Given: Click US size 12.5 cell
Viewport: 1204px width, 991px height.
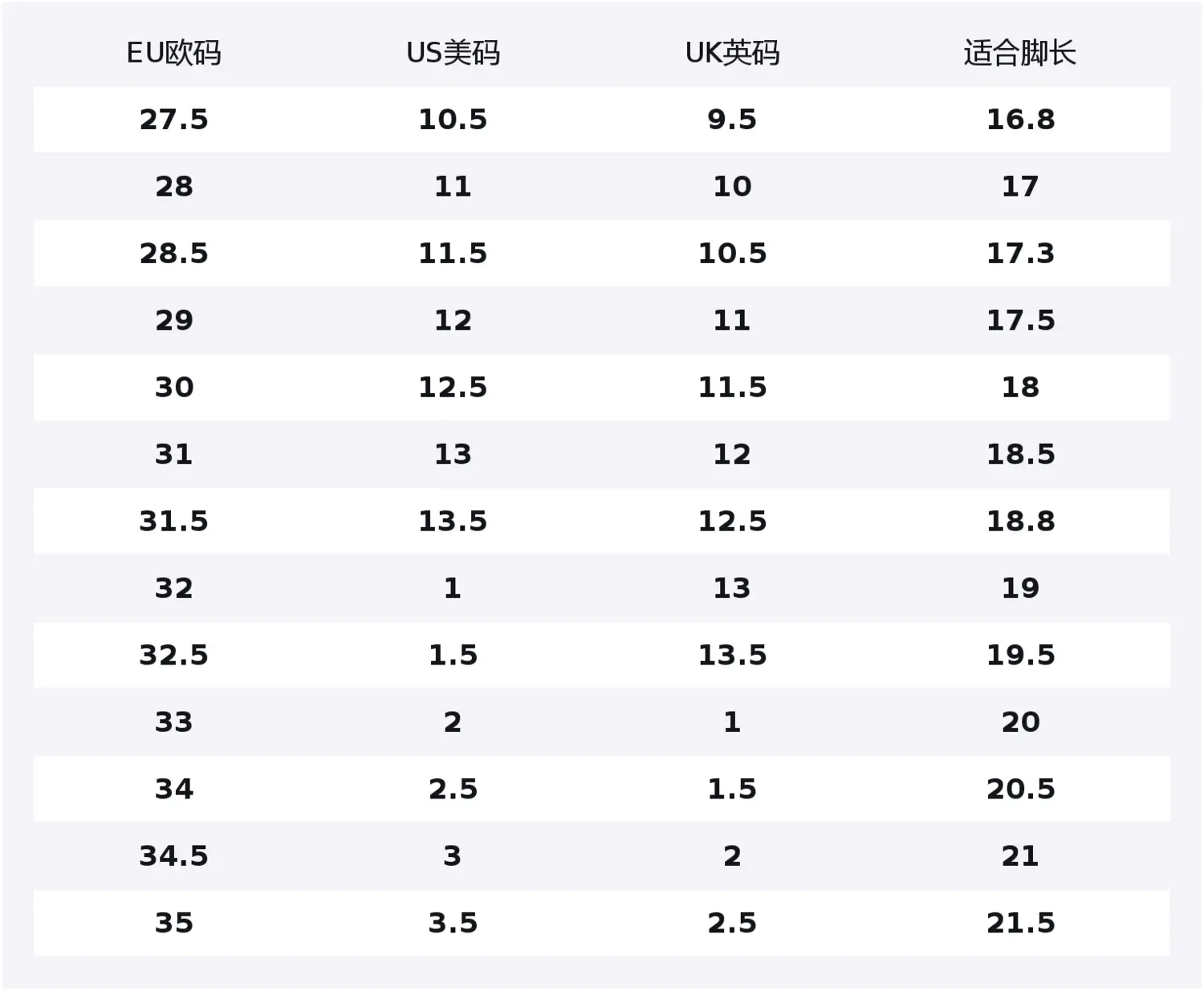Looking at the screenshot, I should coord(453,388).
